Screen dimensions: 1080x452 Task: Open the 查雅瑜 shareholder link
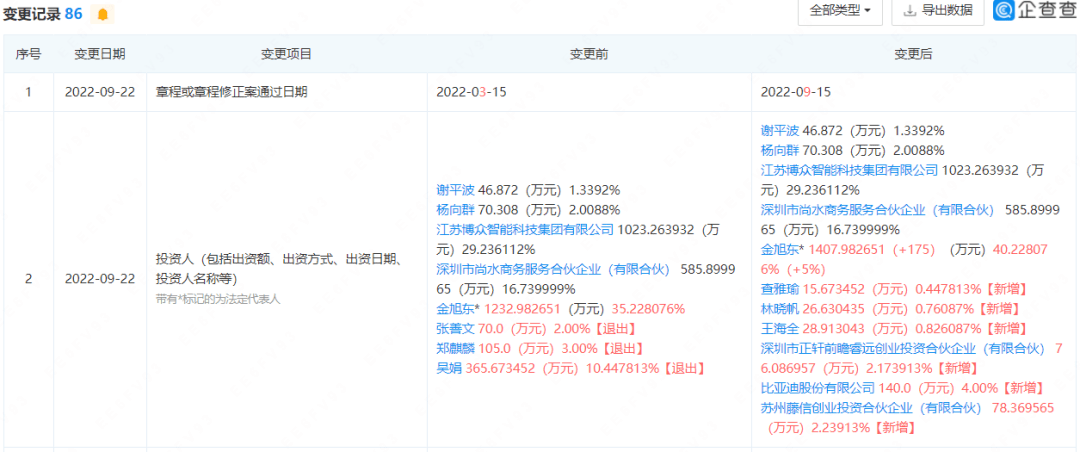click(x=779, y=289)
